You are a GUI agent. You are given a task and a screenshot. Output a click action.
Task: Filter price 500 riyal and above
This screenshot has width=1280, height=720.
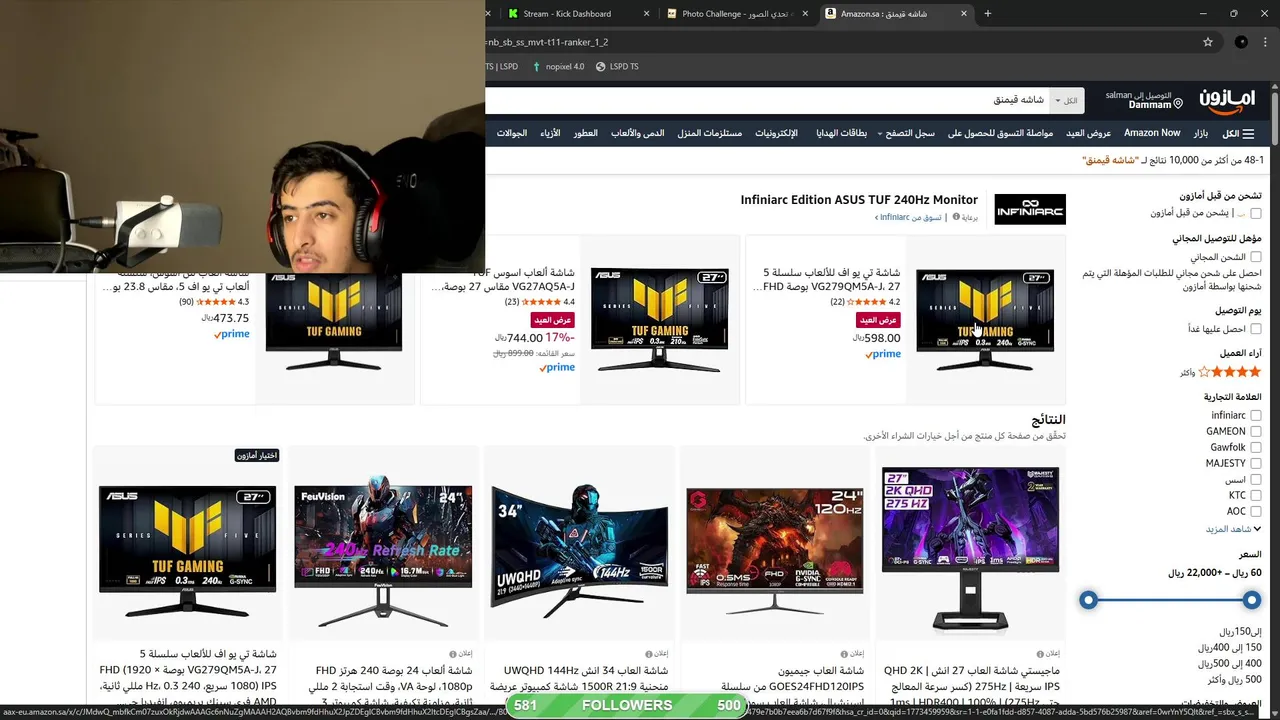(1234, 680)
